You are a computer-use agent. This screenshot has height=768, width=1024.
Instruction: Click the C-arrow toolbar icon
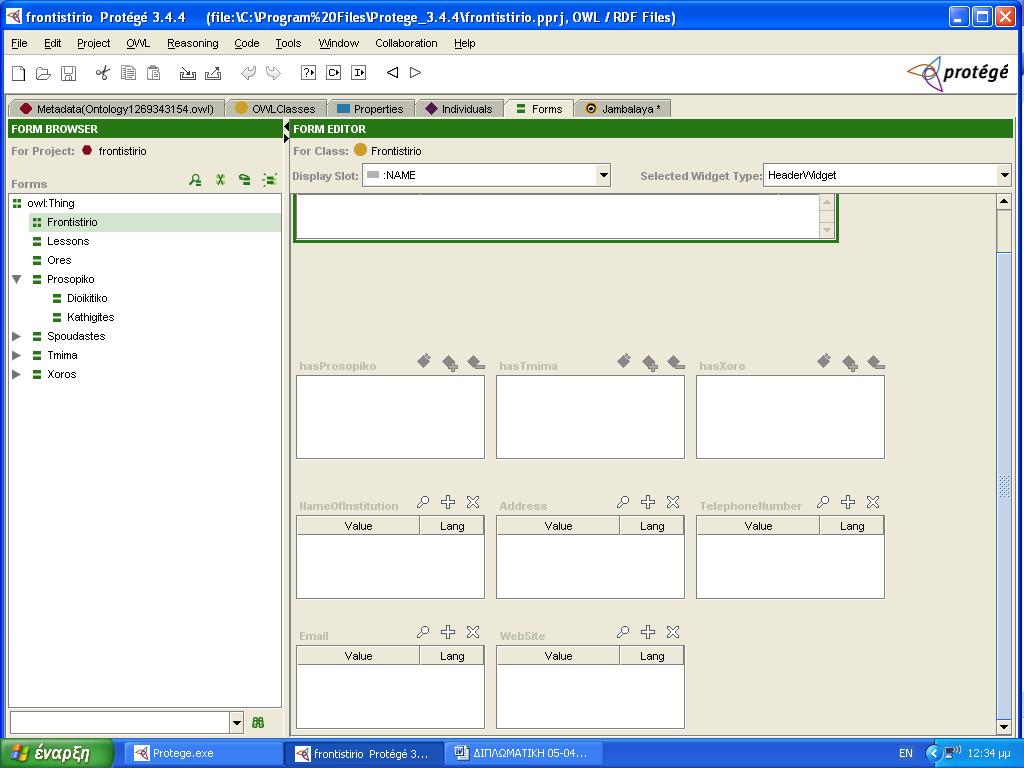[x=334, y=72]
